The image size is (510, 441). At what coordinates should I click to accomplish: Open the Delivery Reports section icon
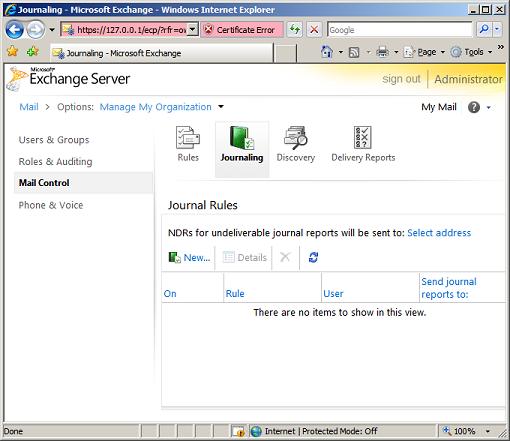point(363,144)
